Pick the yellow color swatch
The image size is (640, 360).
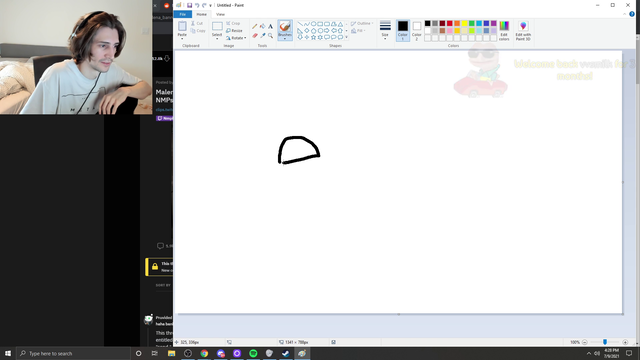[x=464, y=23]
